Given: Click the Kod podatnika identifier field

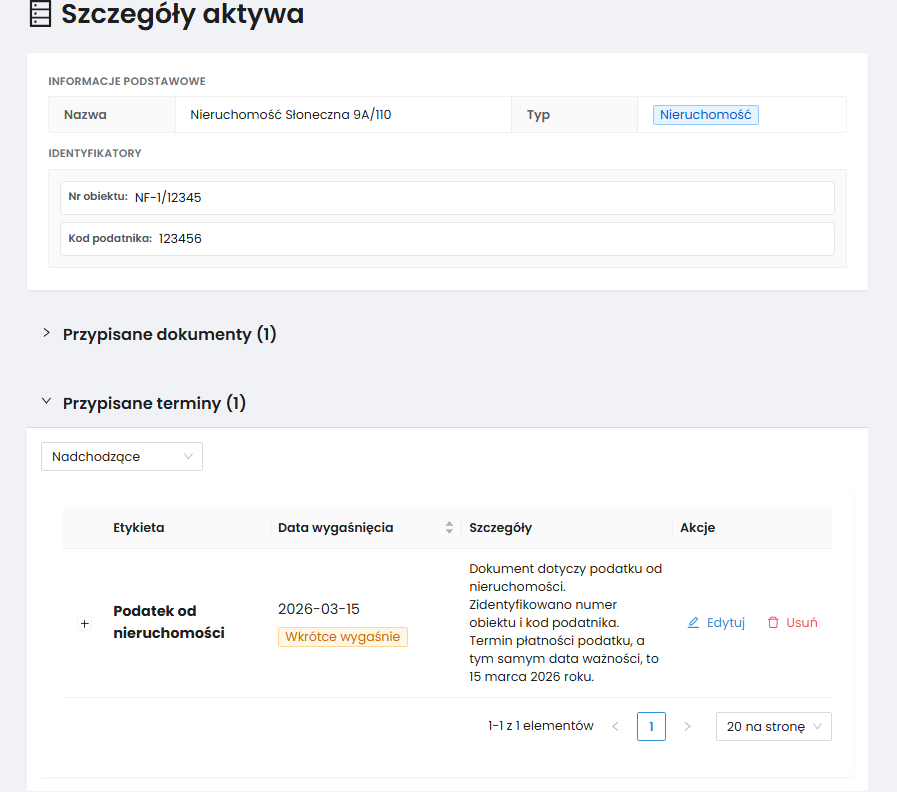Looking at the screenshot, I should pos(447,239).
